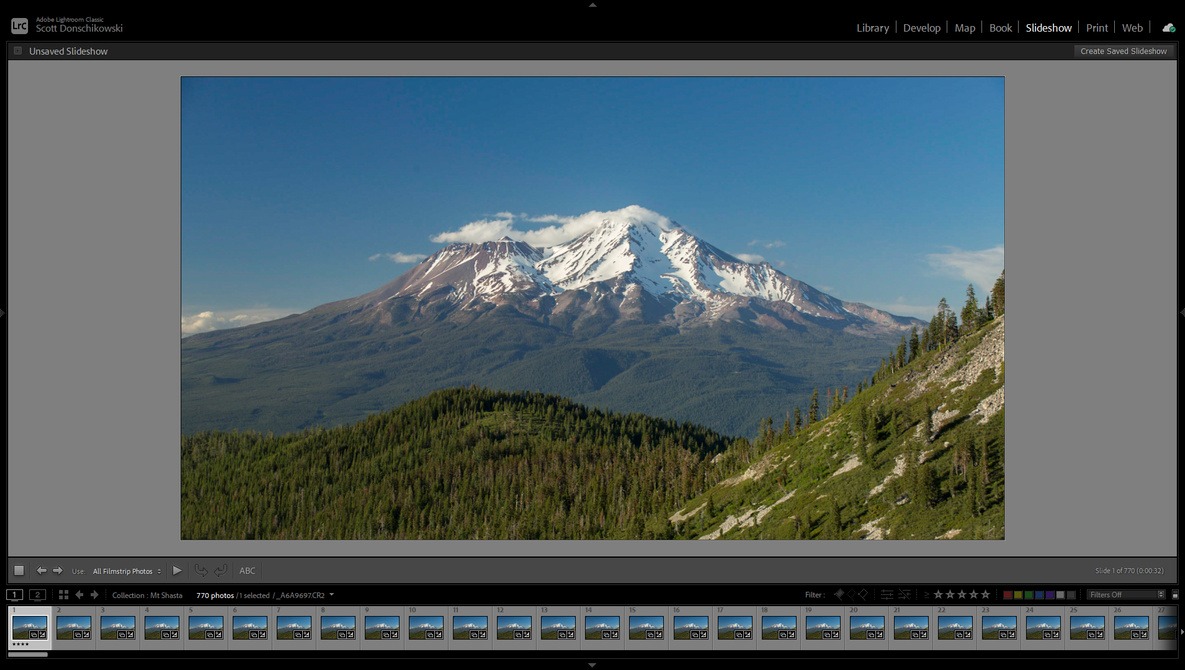Viewport: 1185px width, 670px height.
Task: Open the Filters Off preset dropdown
Action: point(1126,595)
